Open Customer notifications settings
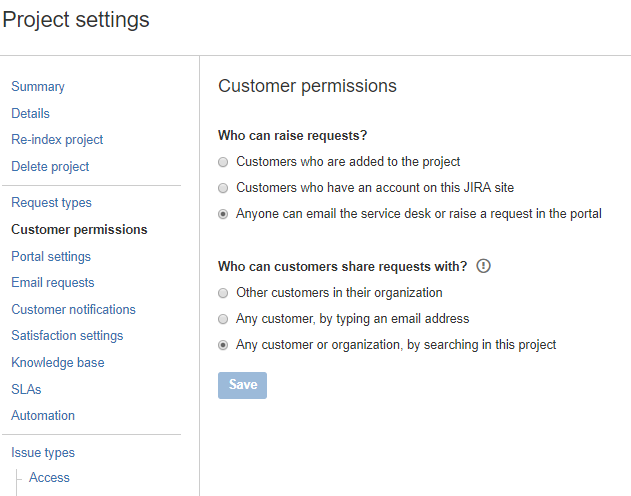 click(73, 310)
